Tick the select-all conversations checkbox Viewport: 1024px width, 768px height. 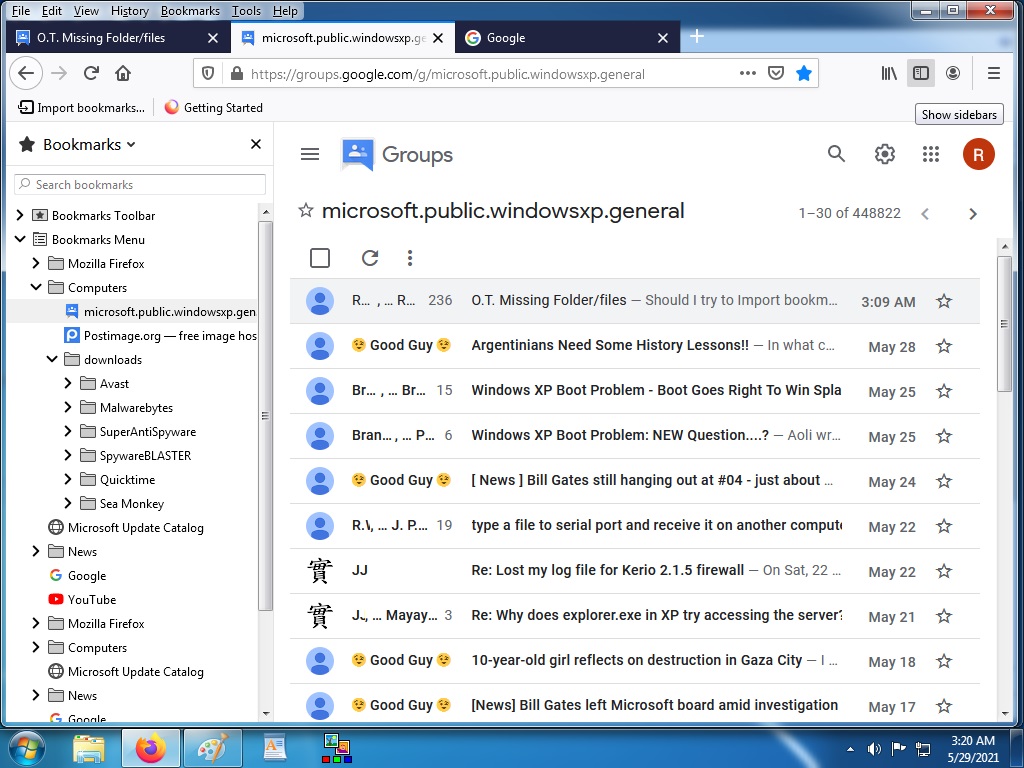coord(320,258)
